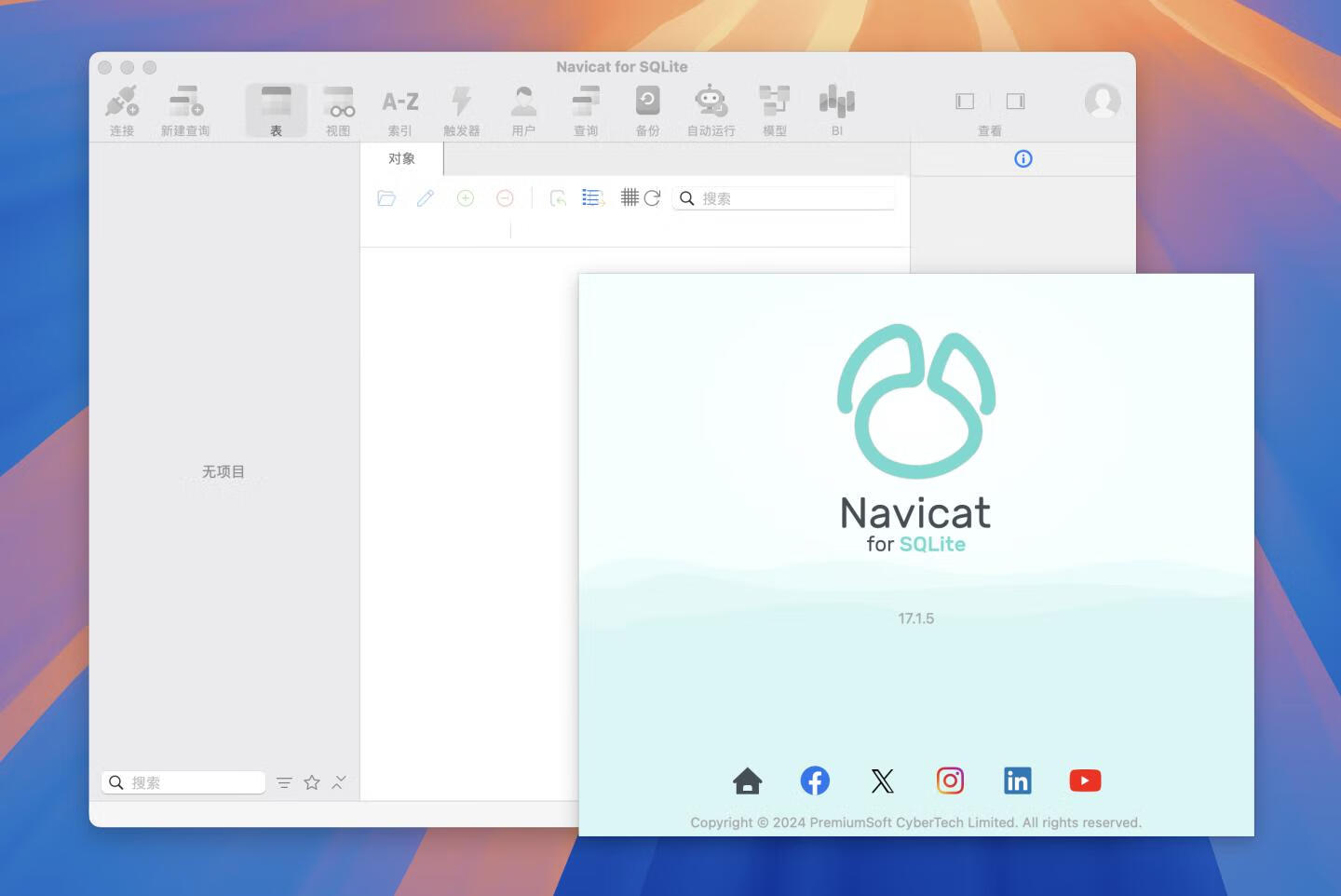Image resolution: width=1341 pixels, height=896 pixels.
Task: Click the Navicat rabbit logo on splash
Action: point(916,400)
